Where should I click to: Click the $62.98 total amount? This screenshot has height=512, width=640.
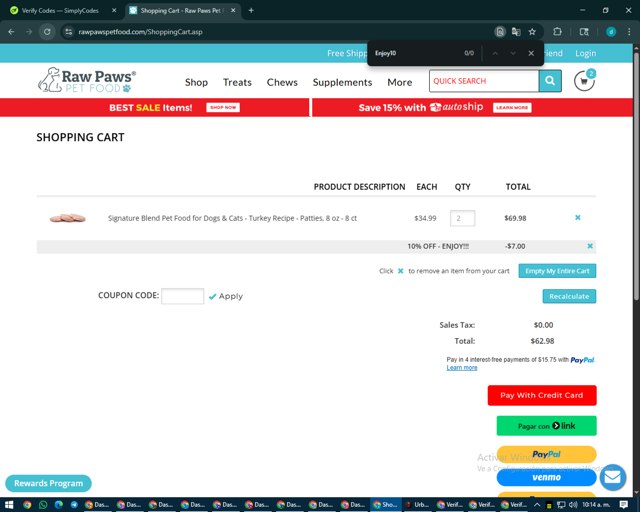(542, 341)
